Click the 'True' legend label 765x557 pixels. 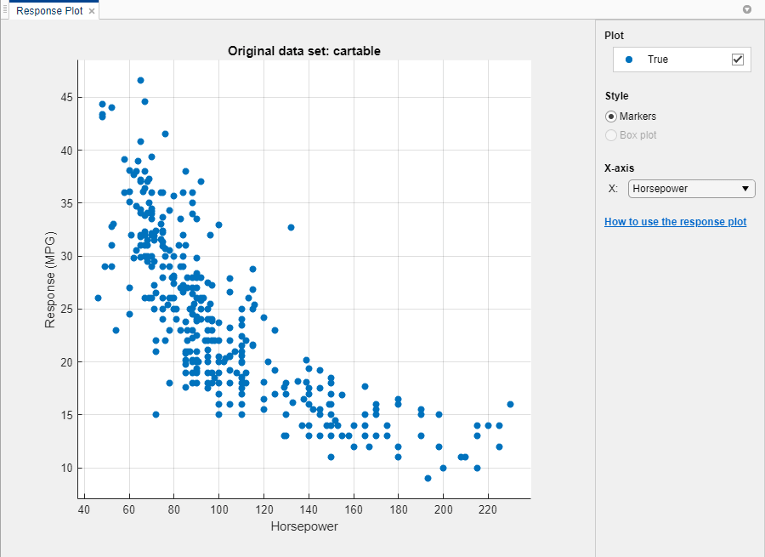(657, 60)
